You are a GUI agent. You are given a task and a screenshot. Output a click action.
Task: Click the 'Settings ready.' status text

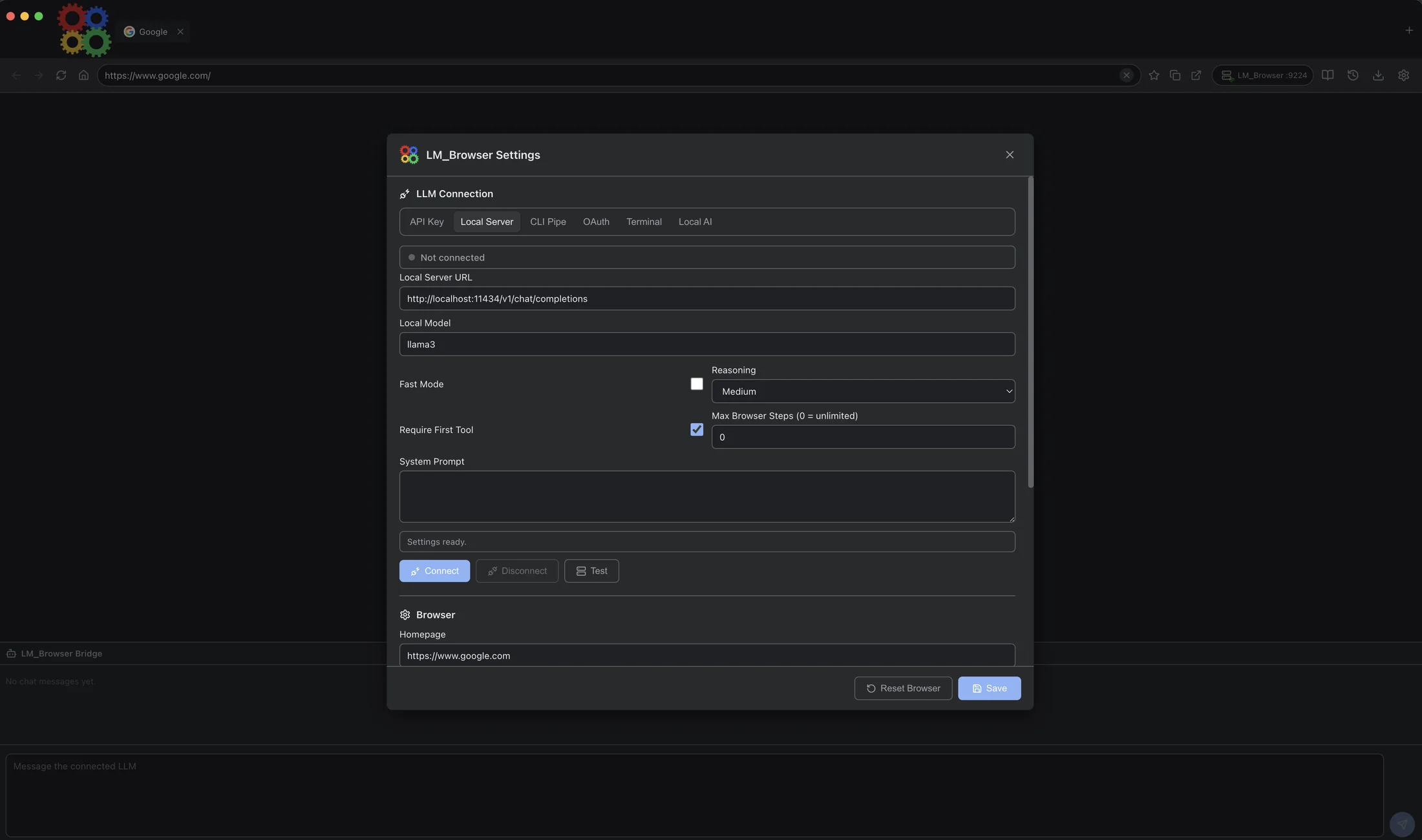pyautogui.click(x=436, y=542)
